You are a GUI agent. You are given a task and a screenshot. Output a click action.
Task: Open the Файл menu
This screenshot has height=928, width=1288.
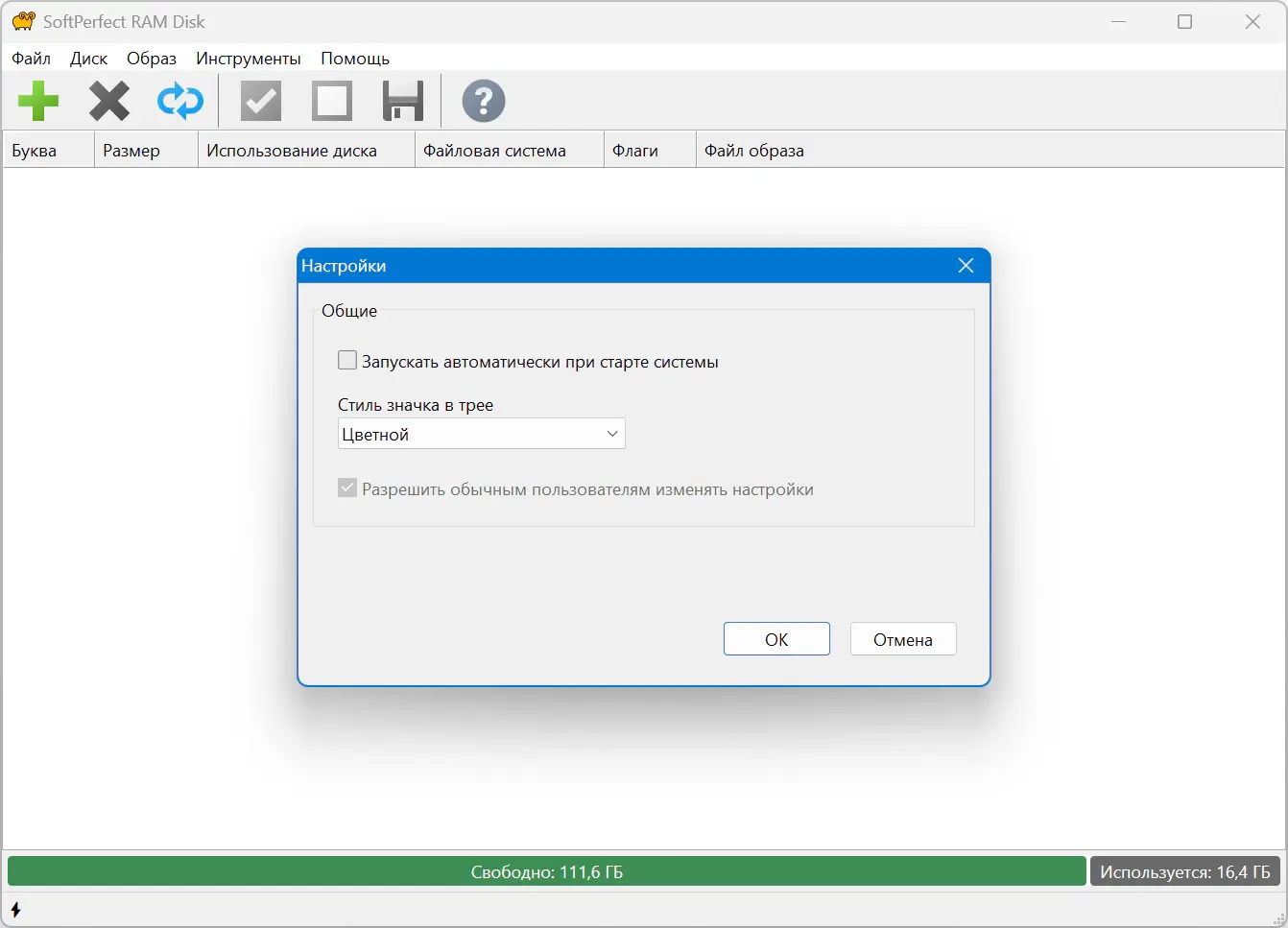(x=31, y=59)
